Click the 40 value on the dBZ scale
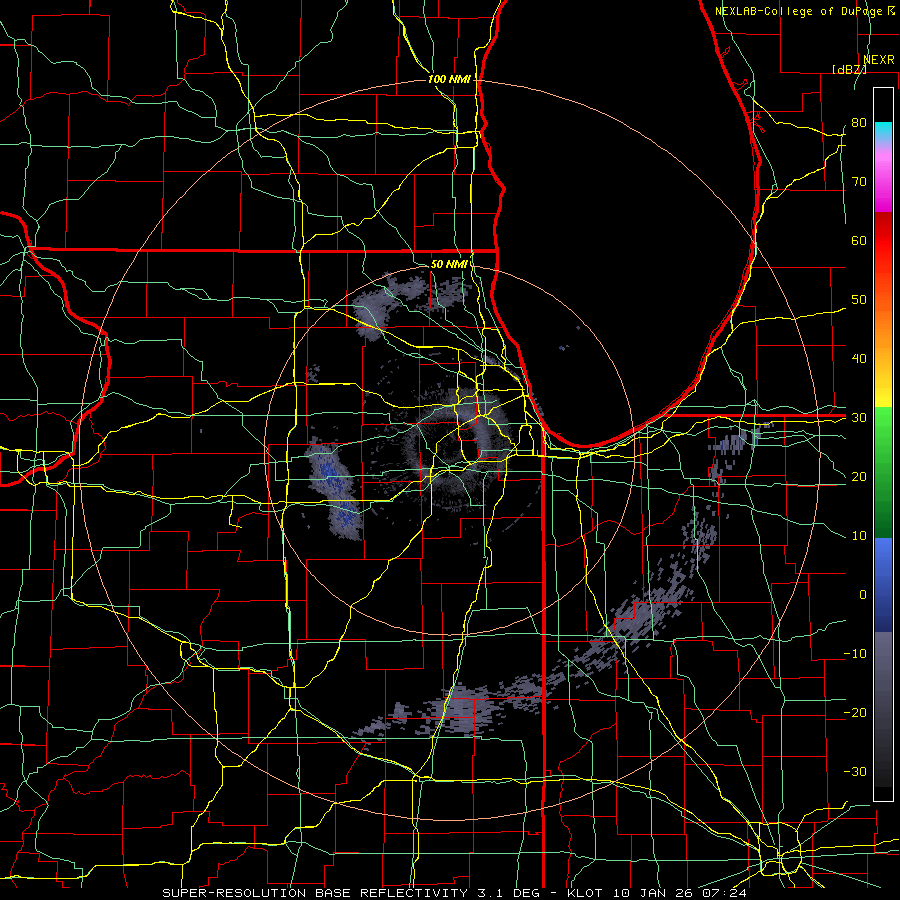 (859, 359)
